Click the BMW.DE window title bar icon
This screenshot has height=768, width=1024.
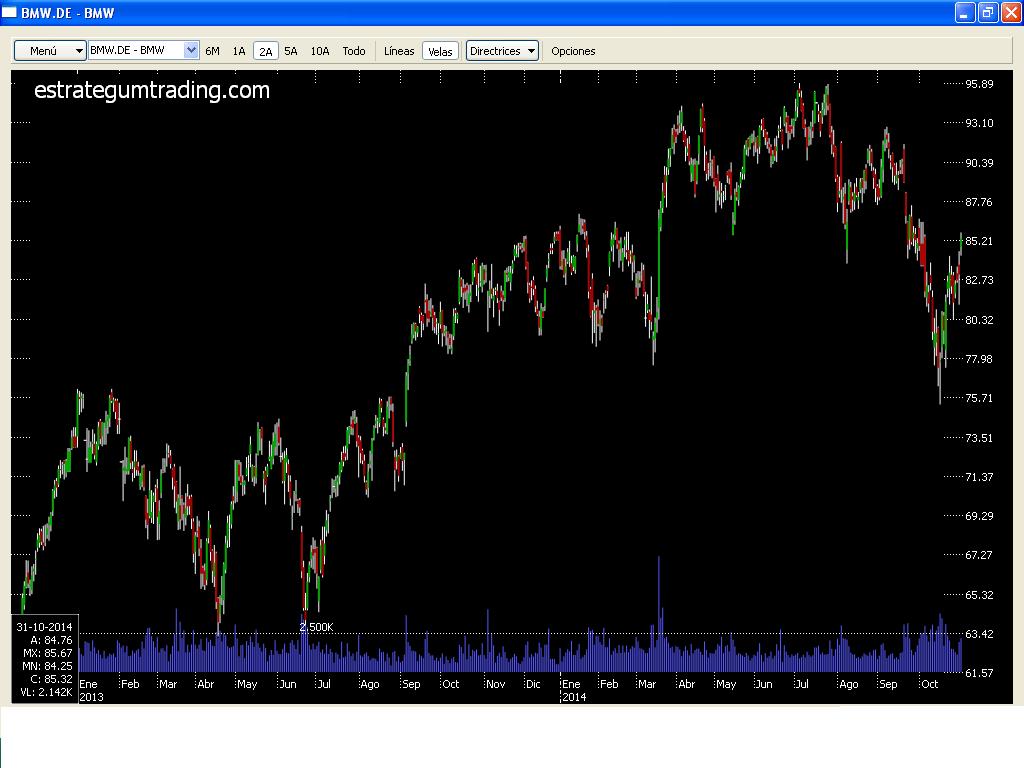(x=9, y=12)
